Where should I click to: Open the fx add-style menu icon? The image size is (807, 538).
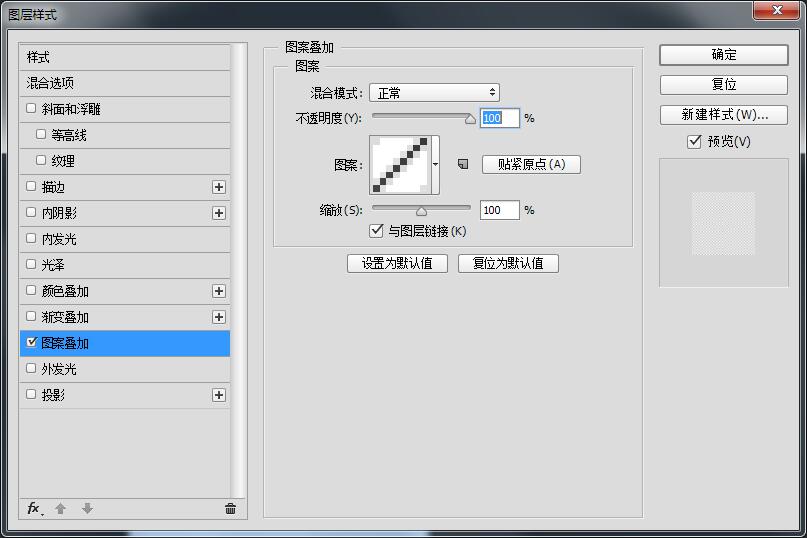(34, 509)
